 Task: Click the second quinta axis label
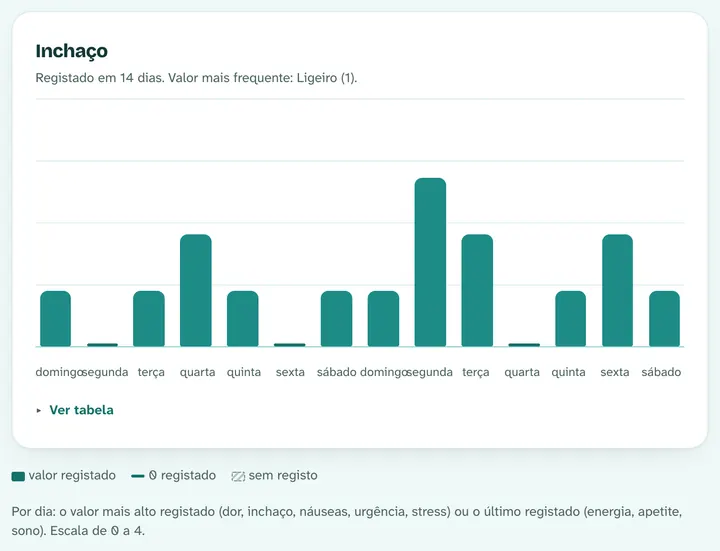point(568,372)
